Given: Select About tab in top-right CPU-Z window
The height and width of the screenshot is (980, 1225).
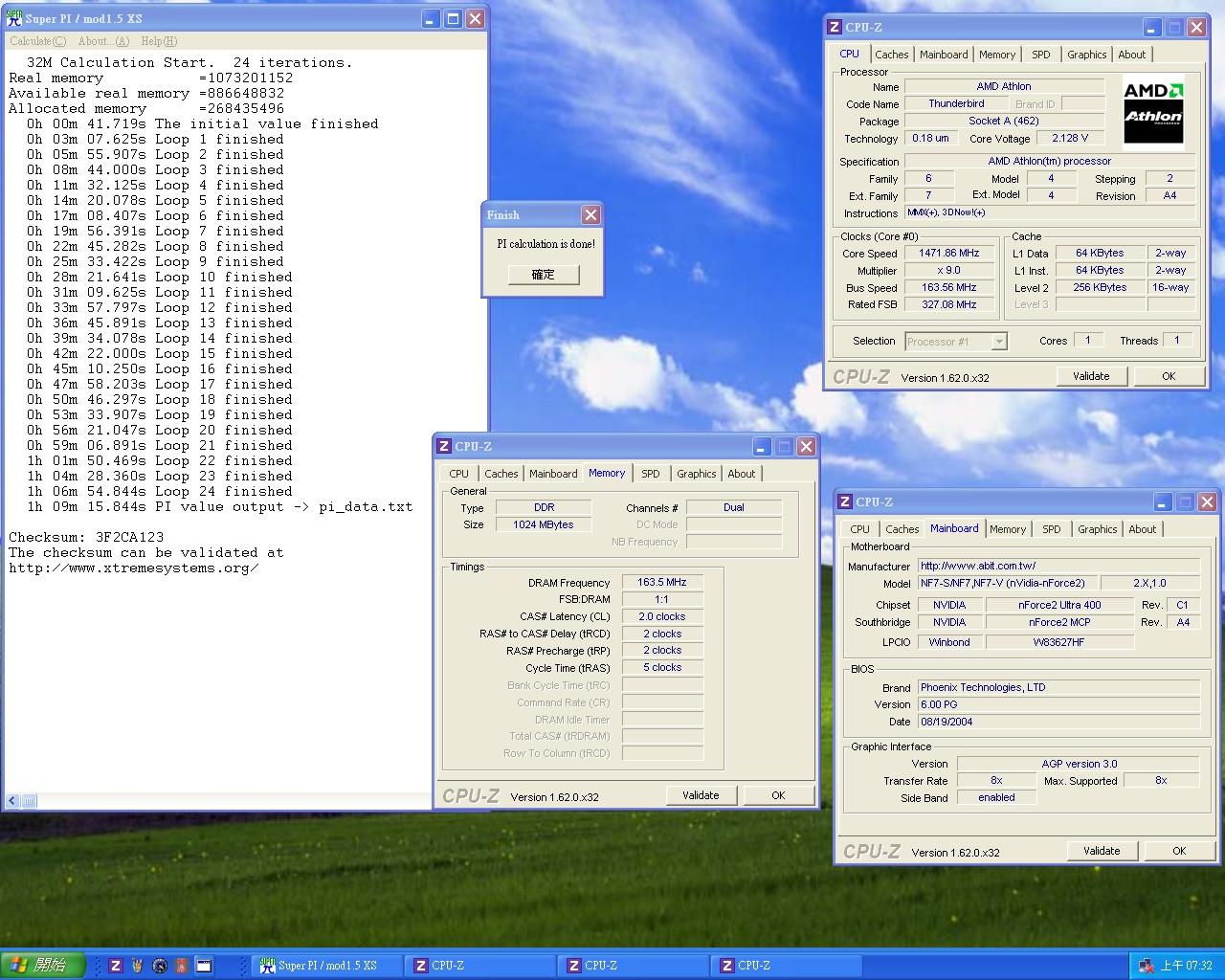Looking at the screenshot, I should [x=1131, y=55].
